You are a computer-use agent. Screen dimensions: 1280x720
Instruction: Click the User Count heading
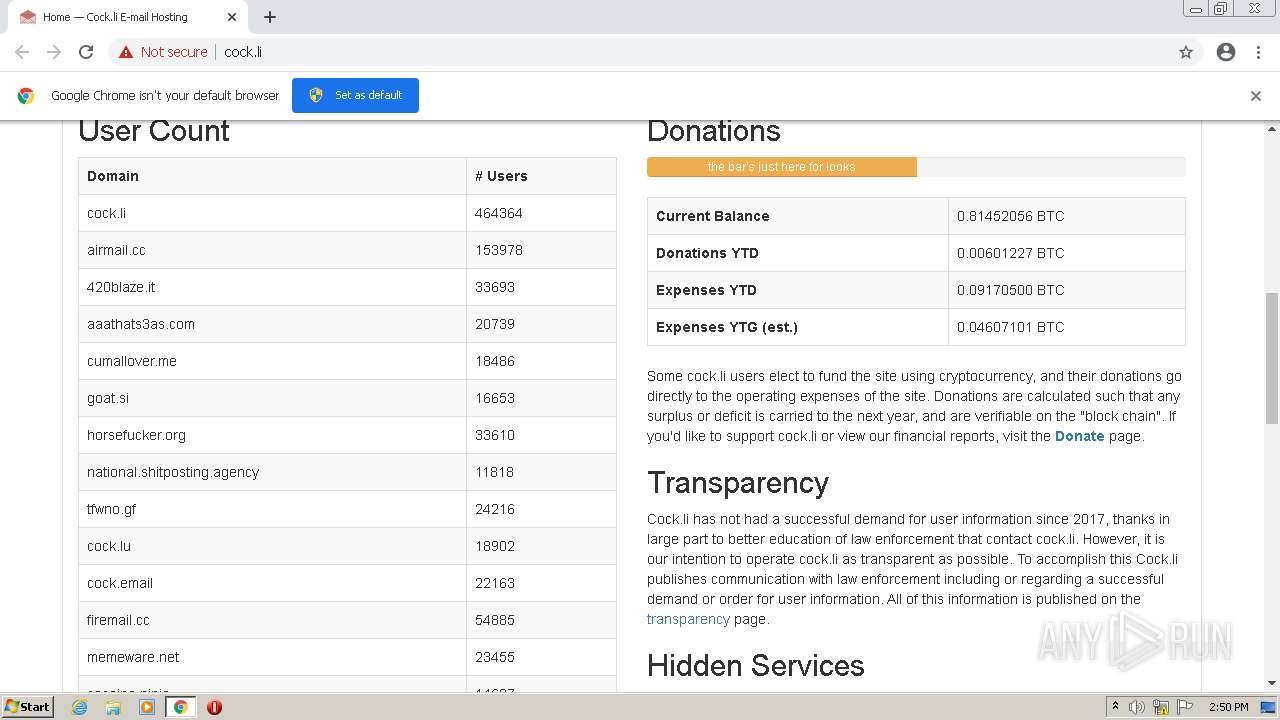[154, 131]
